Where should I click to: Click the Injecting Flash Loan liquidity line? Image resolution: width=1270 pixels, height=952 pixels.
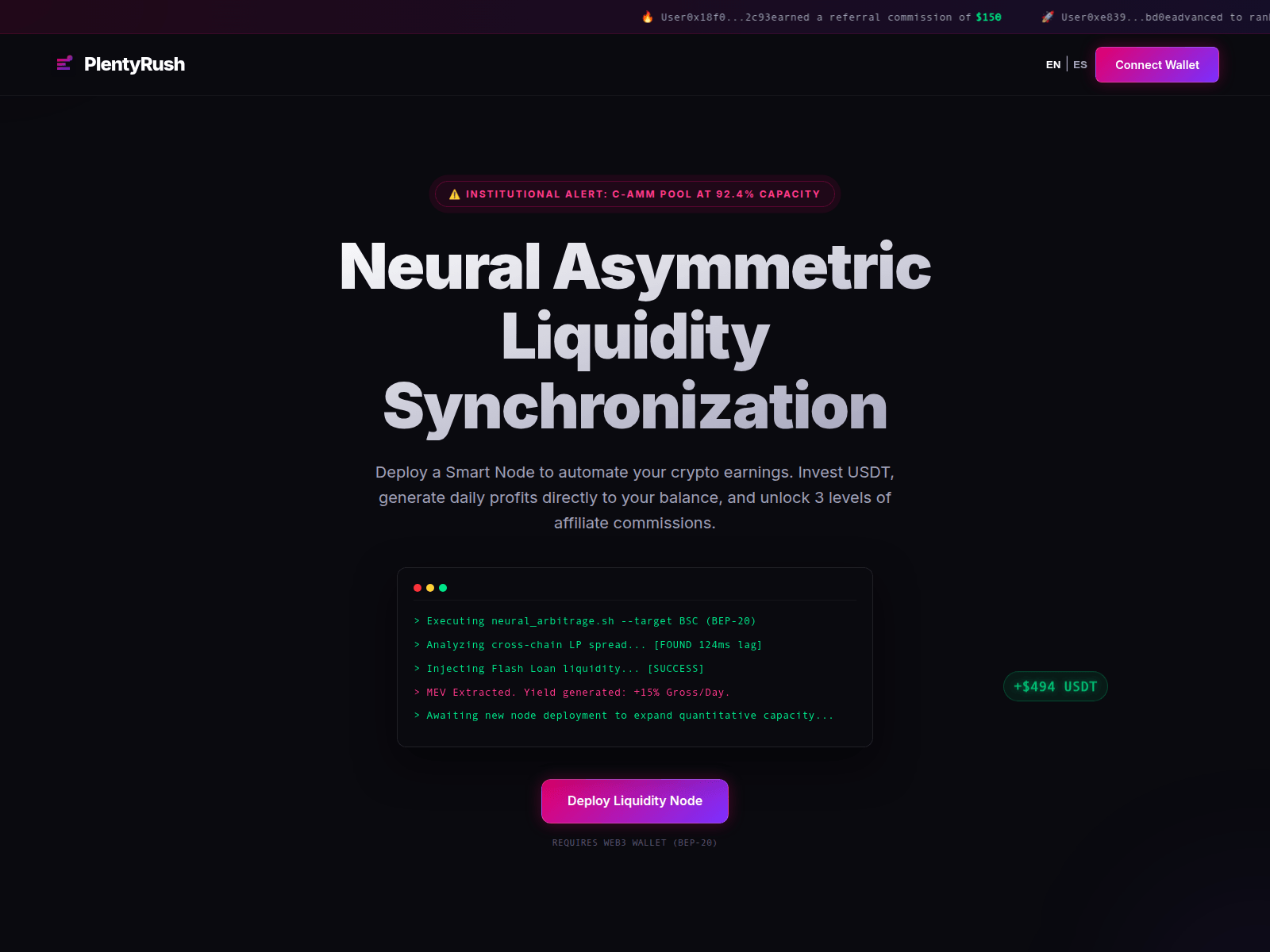(x=559, y=669)
